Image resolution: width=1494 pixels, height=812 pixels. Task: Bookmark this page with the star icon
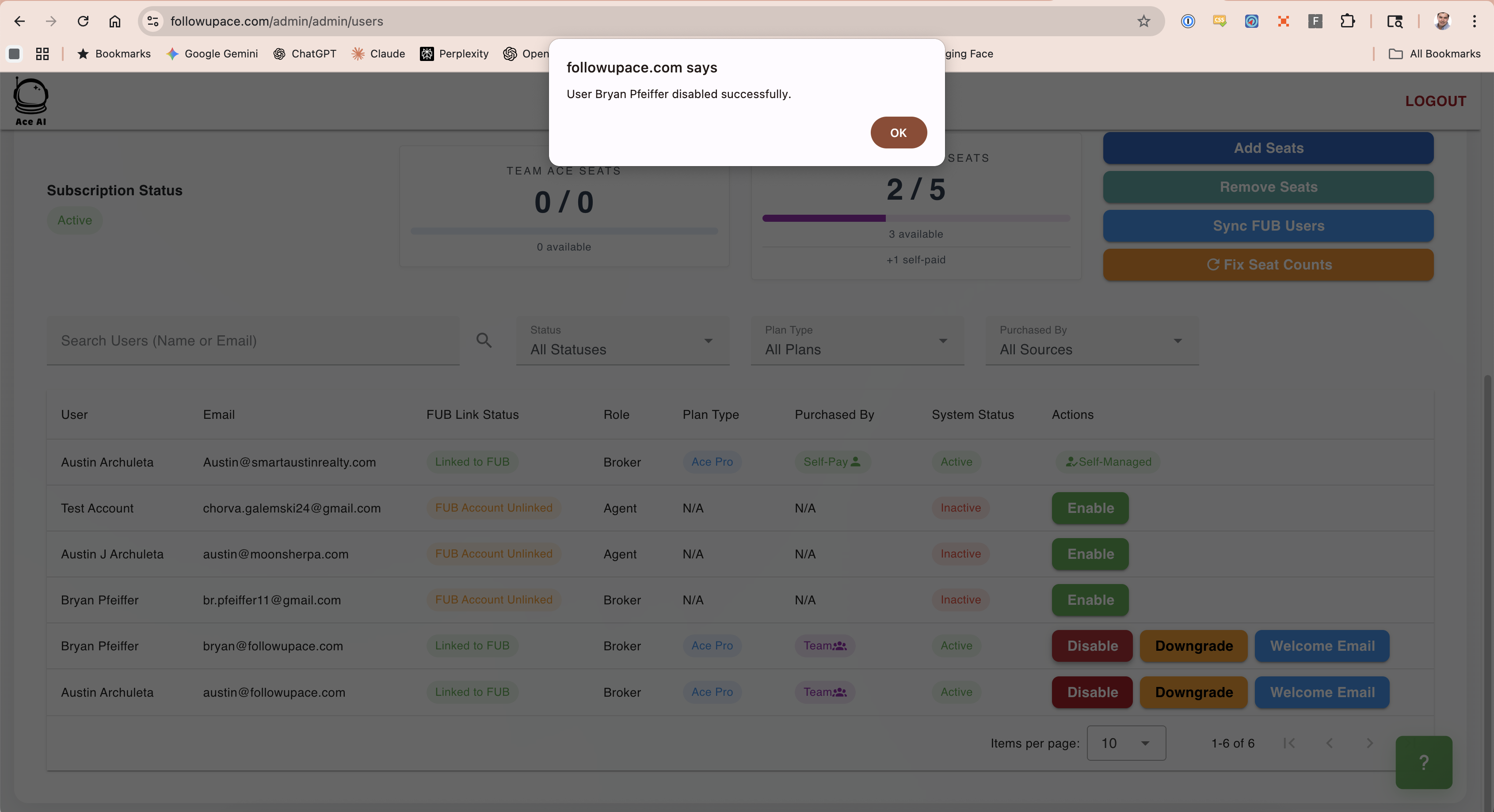coord(1143,22)
